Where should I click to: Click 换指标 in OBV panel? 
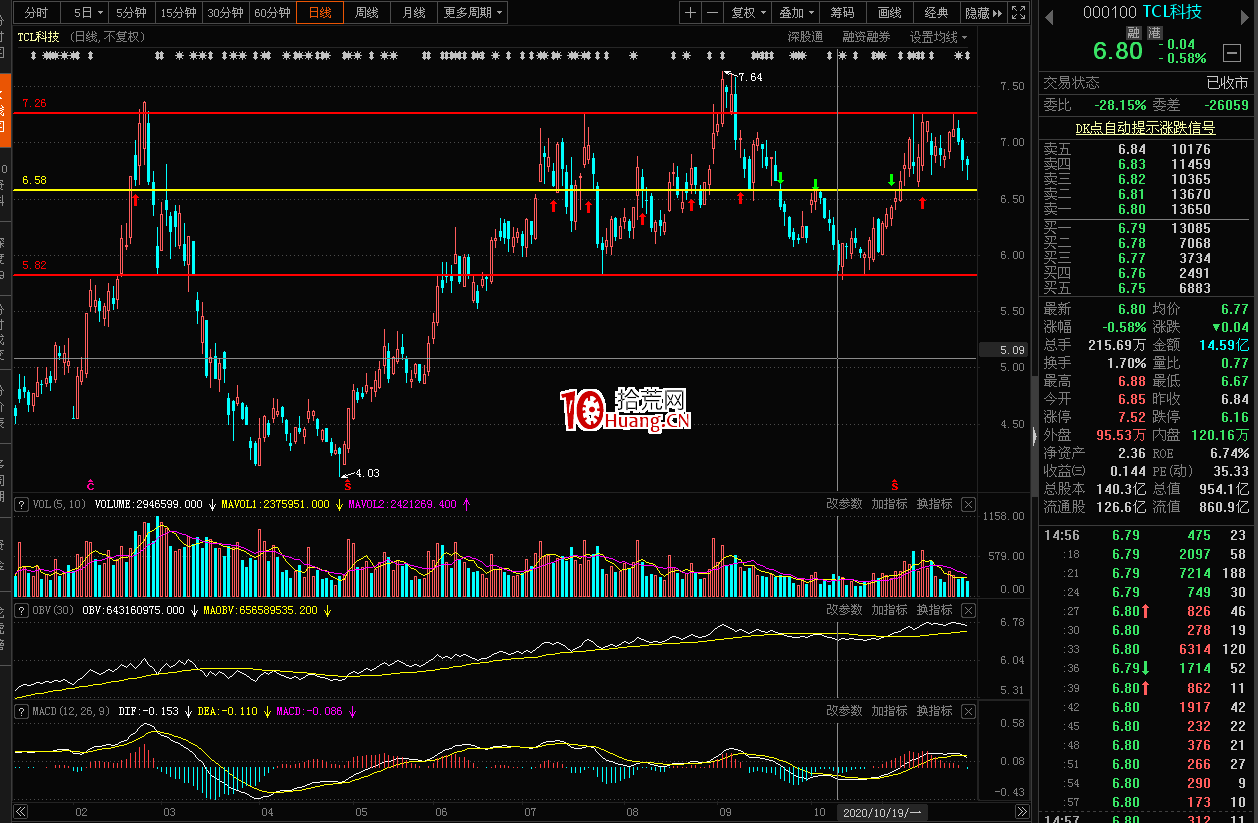pos(934,610)
